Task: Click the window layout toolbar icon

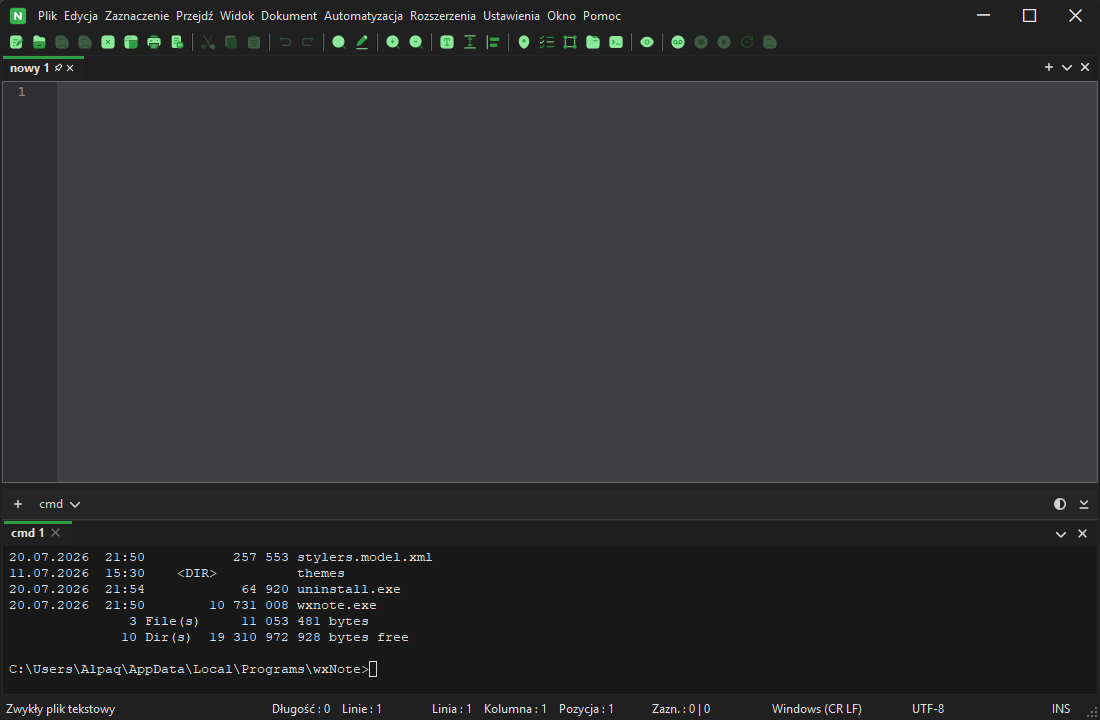Action: click(130, 42)
